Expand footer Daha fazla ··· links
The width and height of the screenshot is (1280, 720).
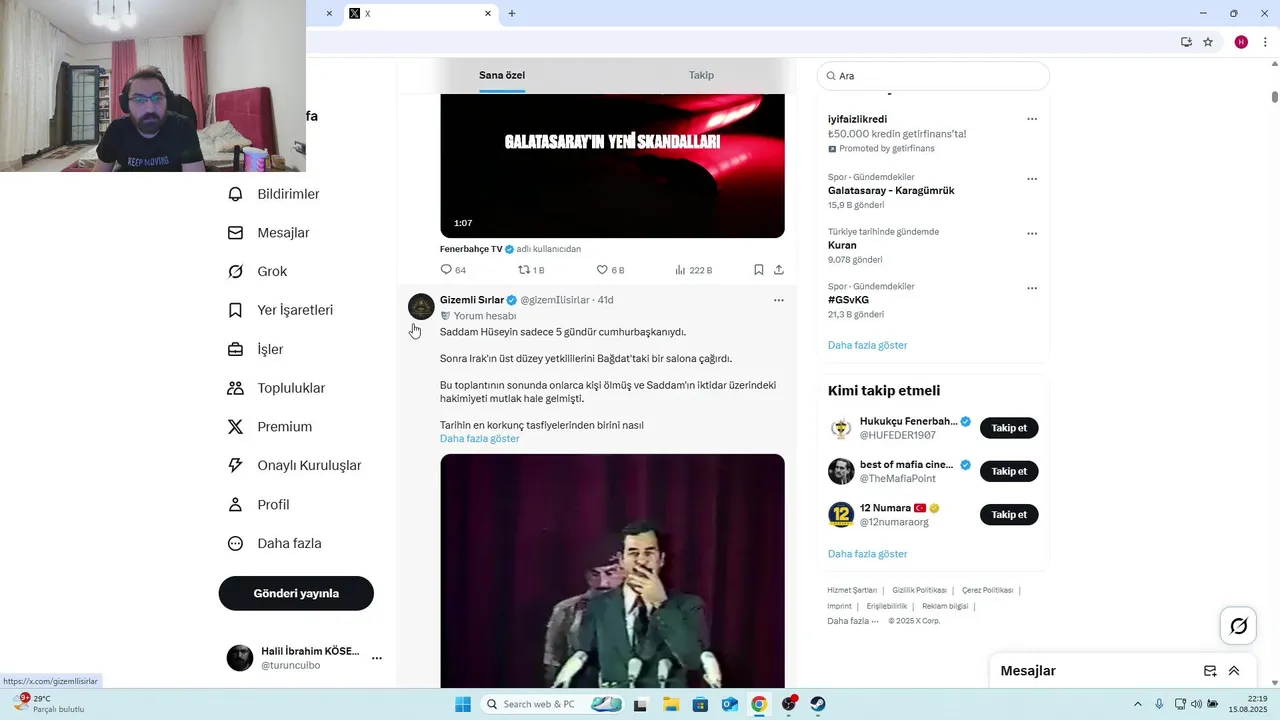[853, 621]
